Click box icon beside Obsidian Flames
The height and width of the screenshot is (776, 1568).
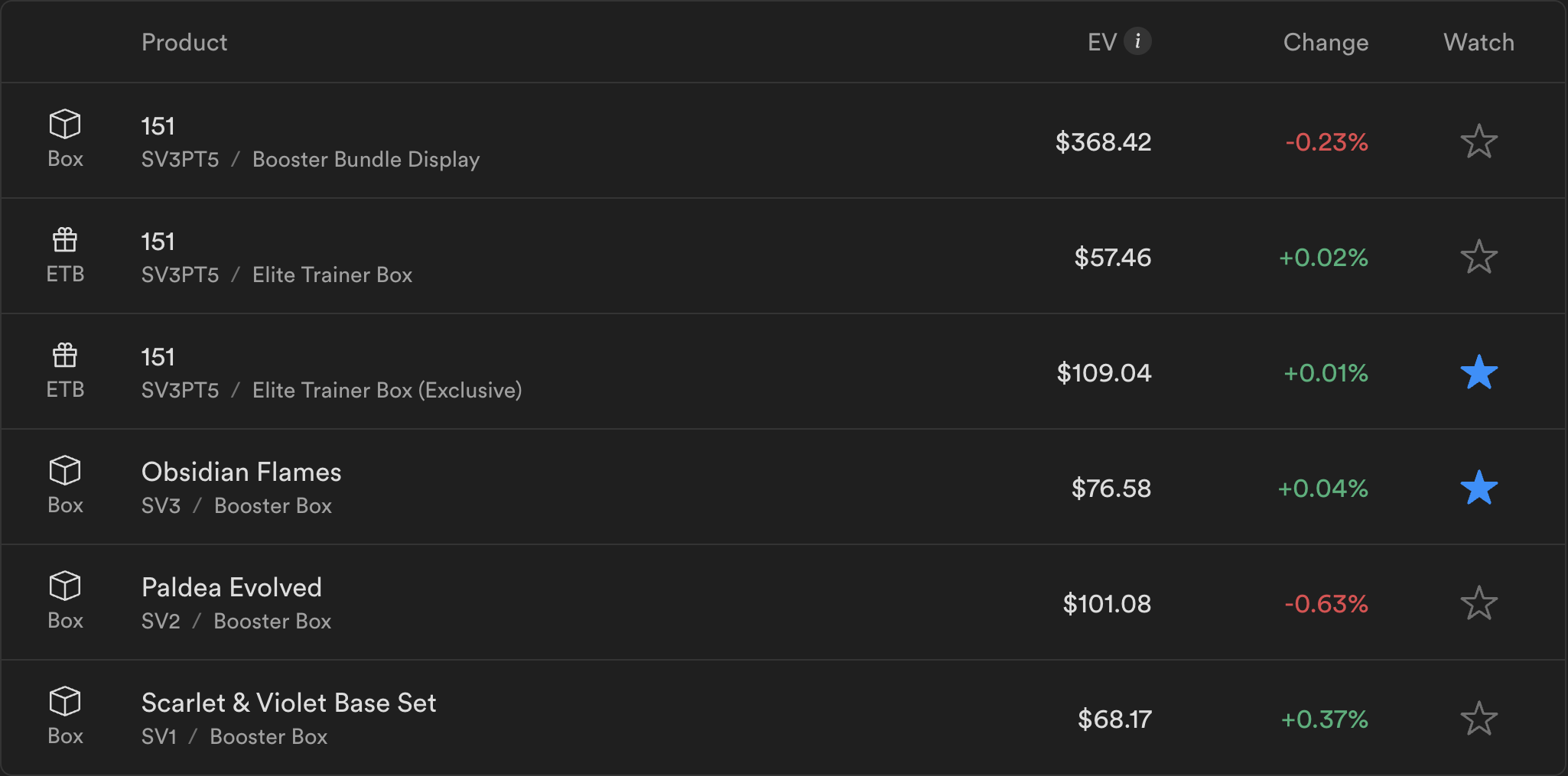click(65, 470)
